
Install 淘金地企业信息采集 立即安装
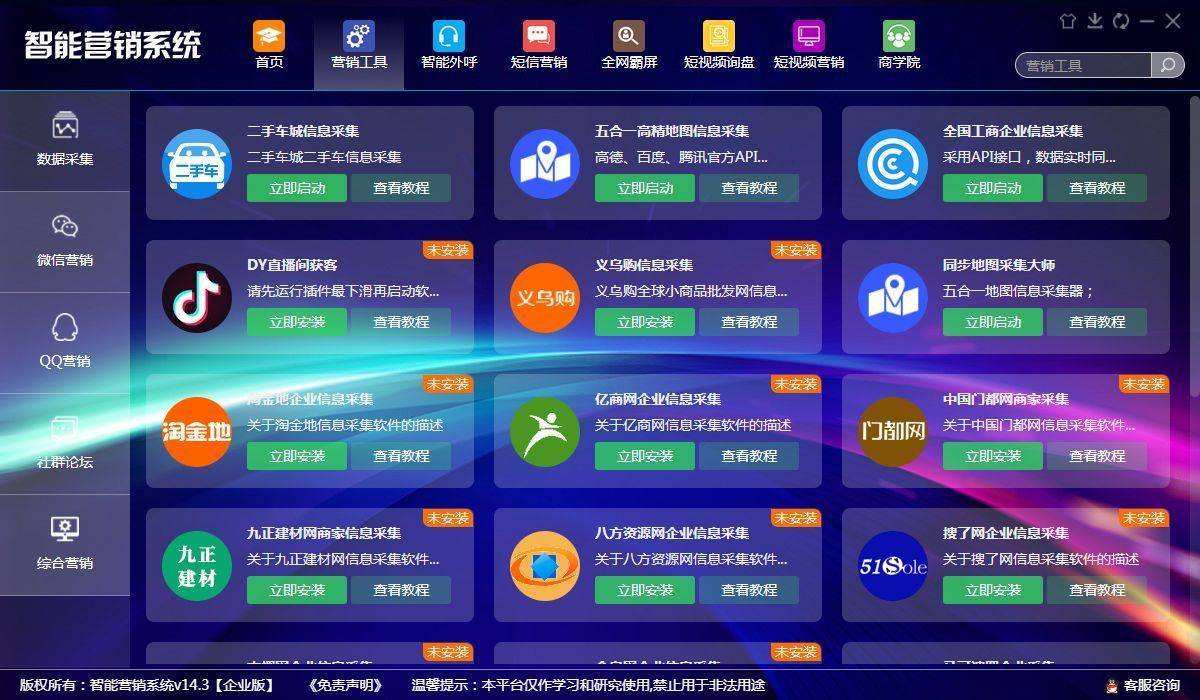point(297,456)
